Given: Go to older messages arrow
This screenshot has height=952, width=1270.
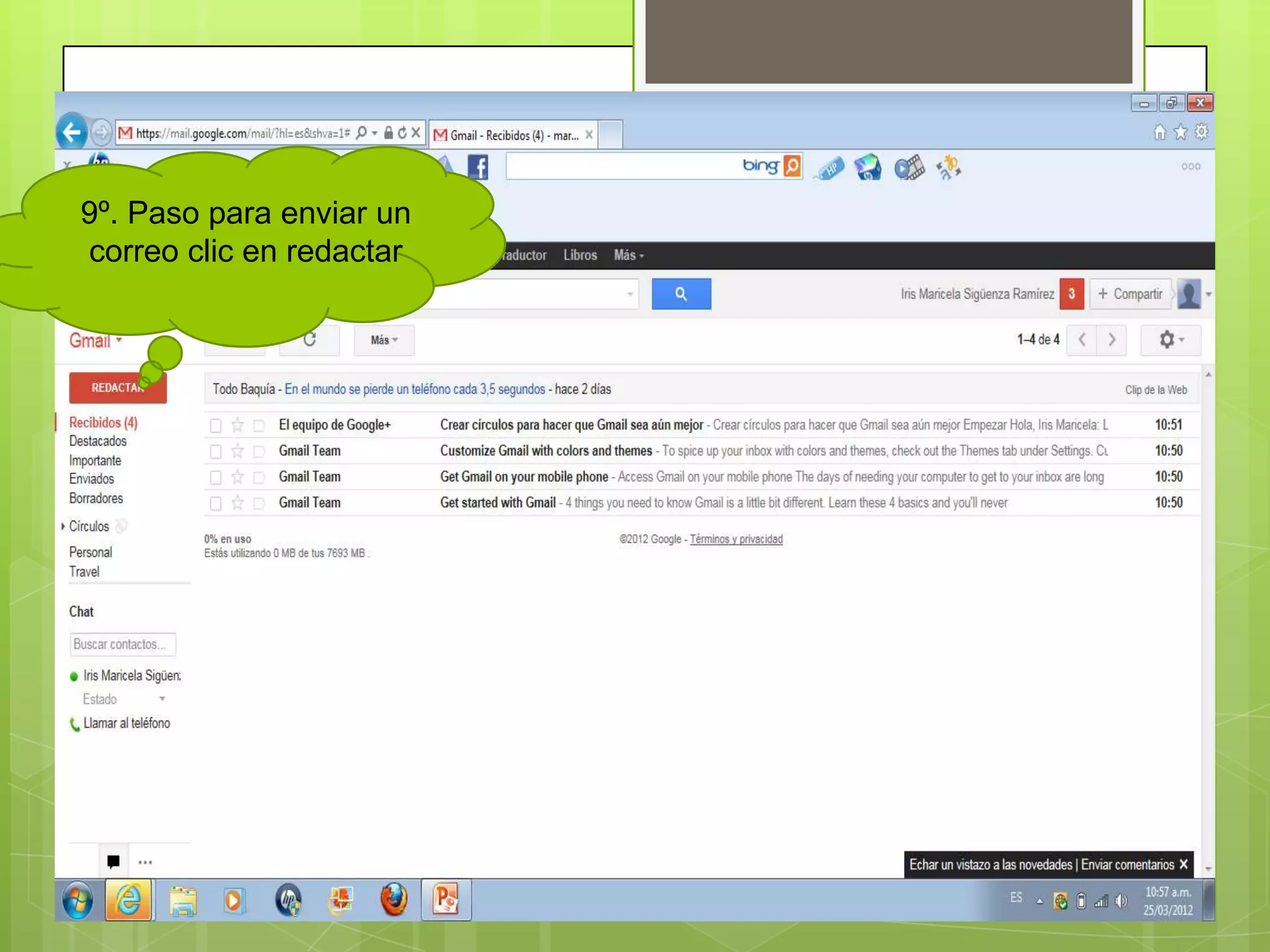Looking at the screenshot, I should pos(1111,340).
